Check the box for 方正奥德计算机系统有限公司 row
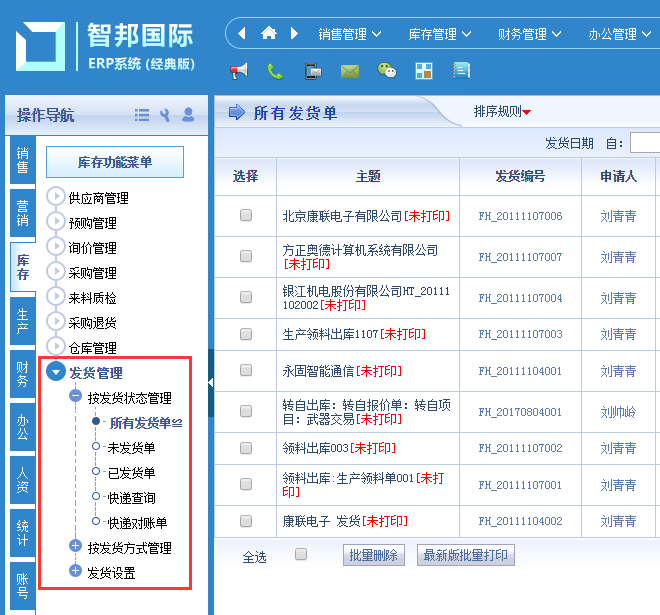The height and width of the screenshot is (615, 660). (246, 256)
